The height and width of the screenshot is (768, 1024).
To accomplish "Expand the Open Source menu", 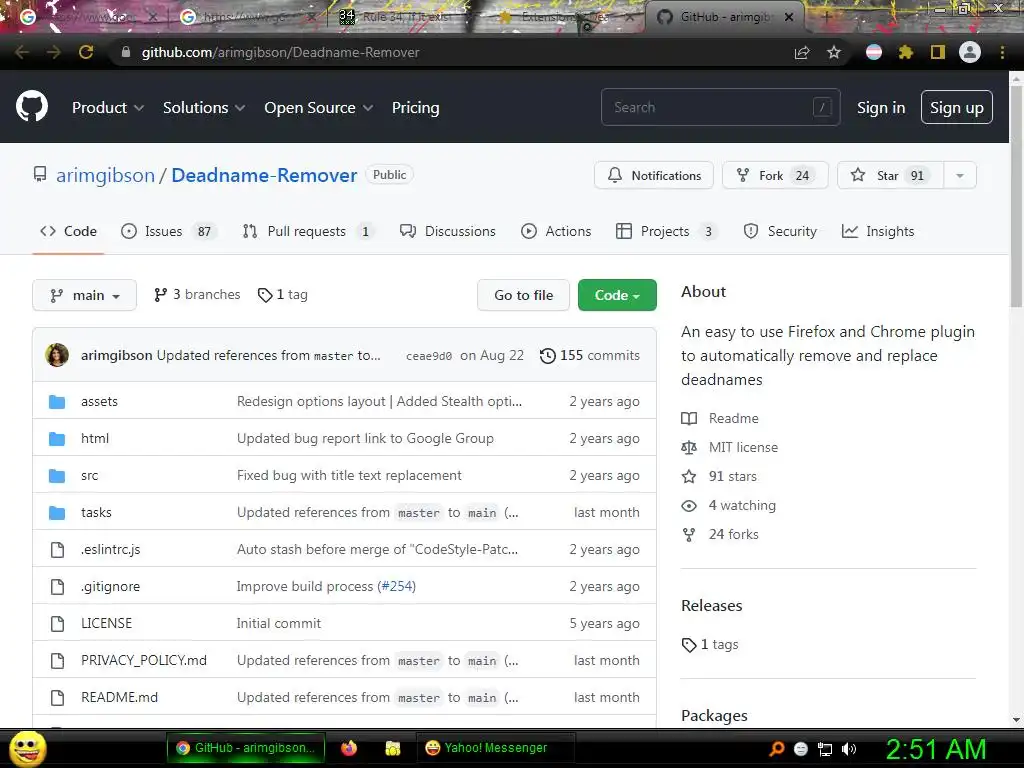I will point(319,108).
